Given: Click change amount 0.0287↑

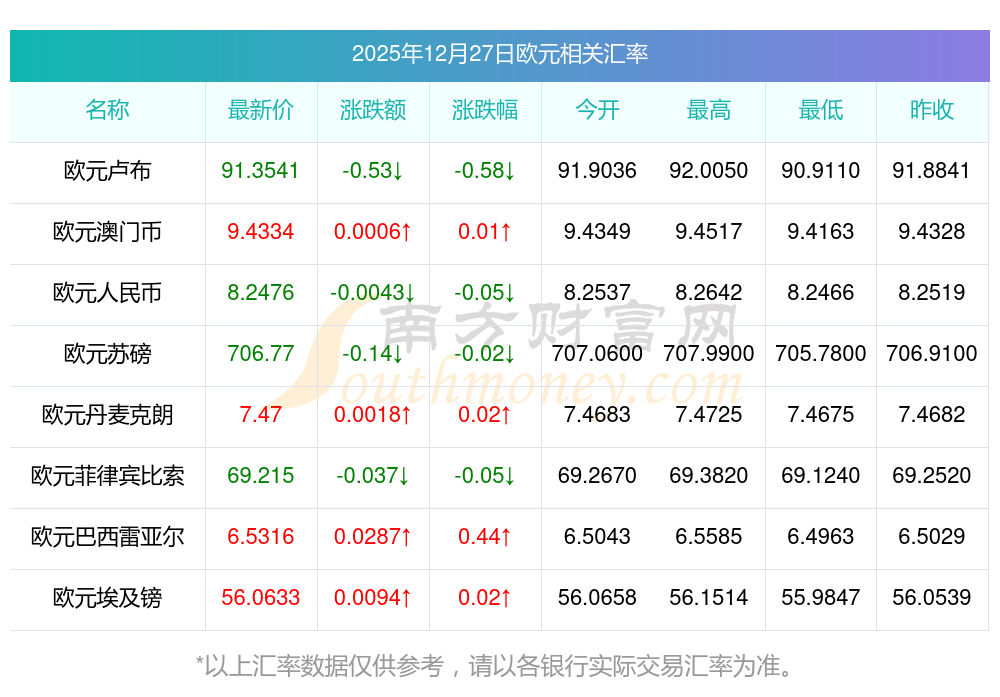Looking at the screenshot, I should [x=372, y=536].
